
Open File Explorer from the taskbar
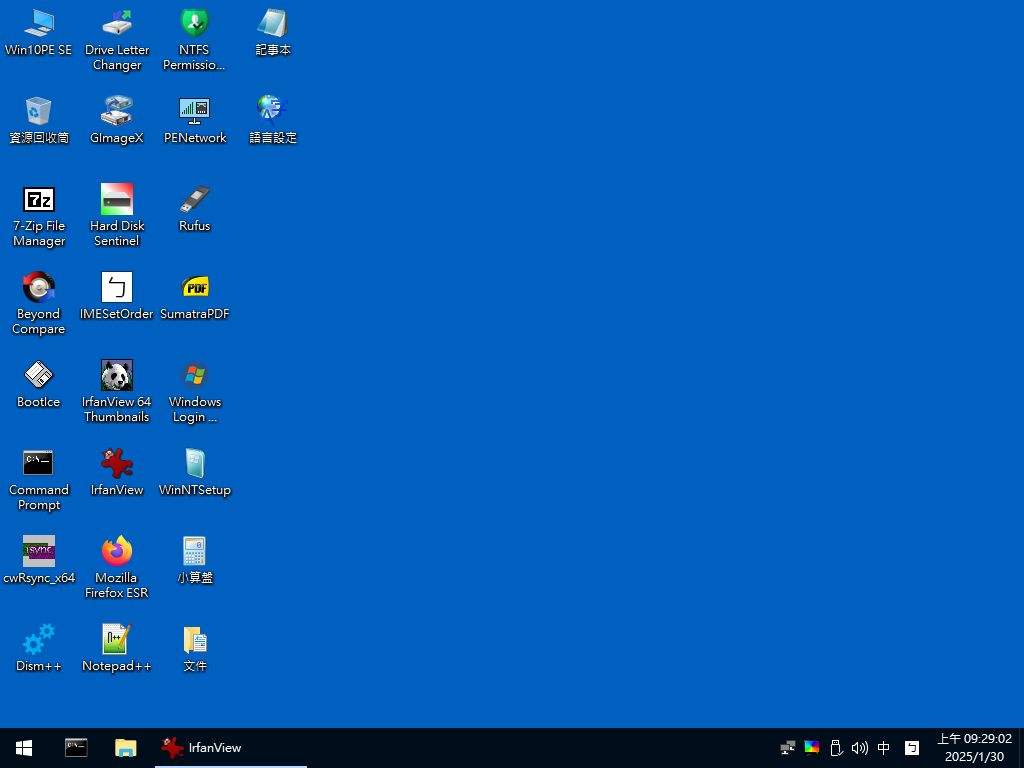(126, 748)
